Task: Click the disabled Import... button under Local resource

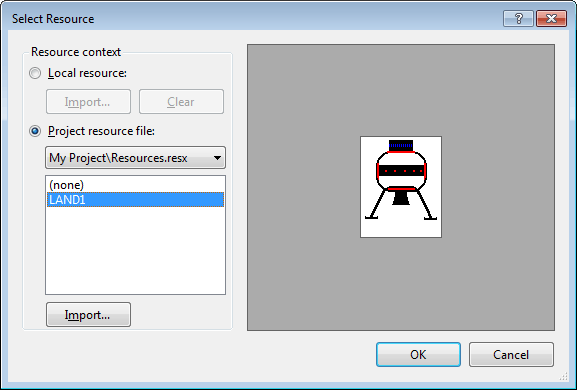Action: click(88, 102)
